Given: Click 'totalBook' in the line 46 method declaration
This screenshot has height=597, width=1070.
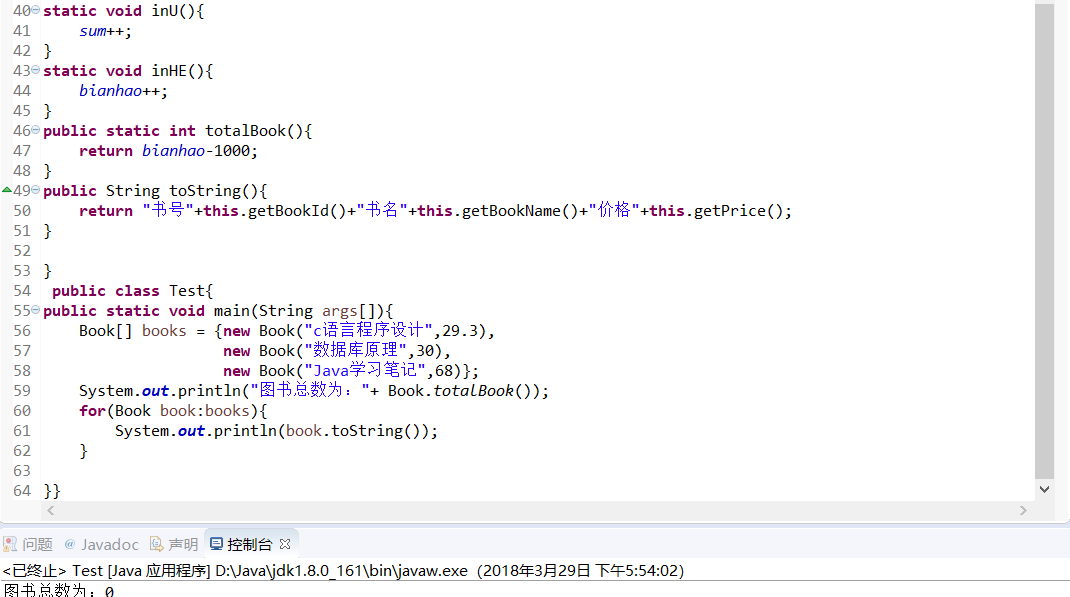Looking at the screenshot, I should (246, 131).
